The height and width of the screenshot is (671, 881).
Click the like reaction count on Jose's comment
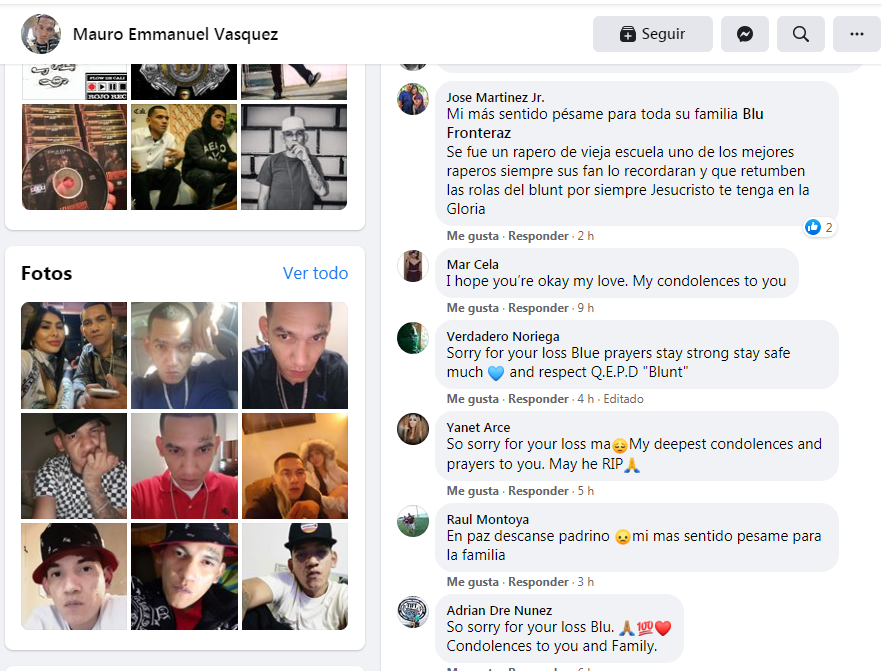(820, 227)
